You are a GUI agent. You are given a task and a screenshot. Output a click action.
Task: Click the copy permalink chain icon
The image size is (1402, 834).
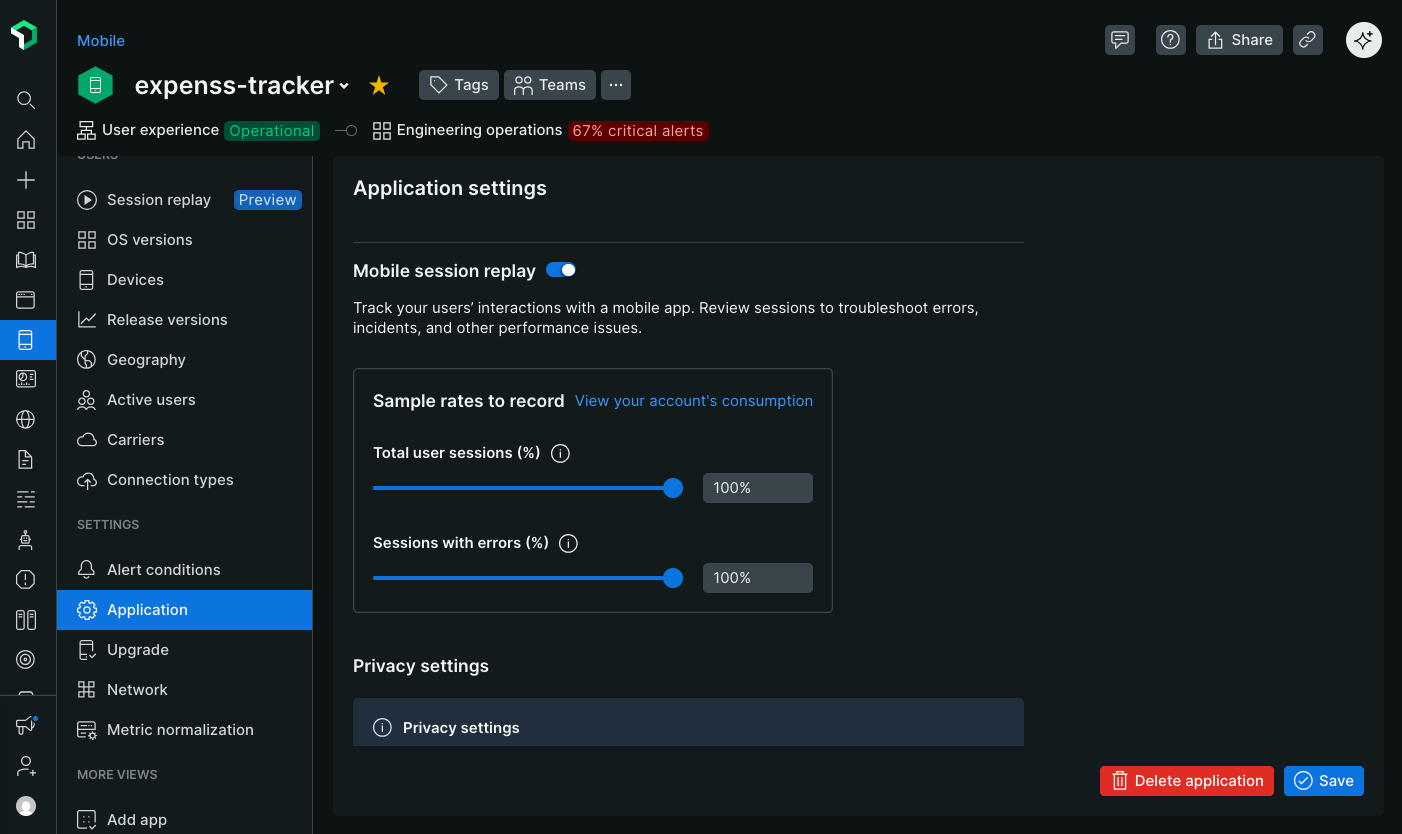(1307, 40)
